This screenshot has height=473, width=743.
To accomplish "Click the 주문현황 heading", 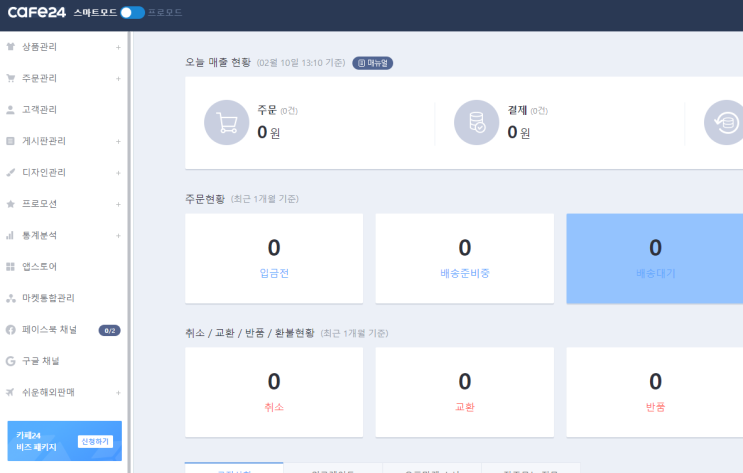I will (205, 199).
